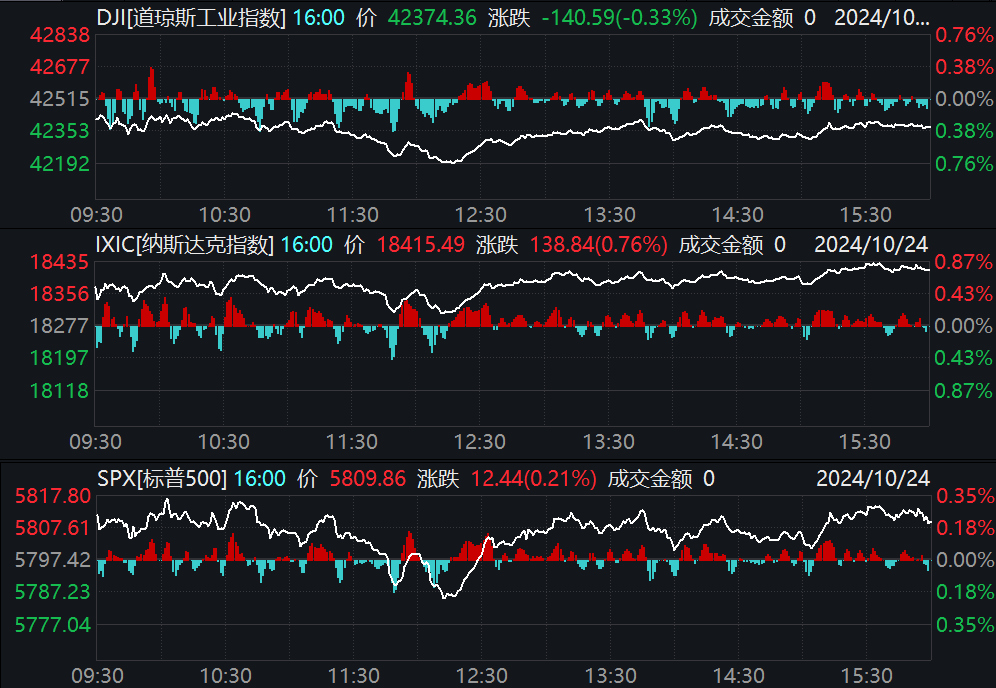Click 09:30 on the DJI time axis
Image resolution: width=996 pixels, height=688 pixels.
96,215
